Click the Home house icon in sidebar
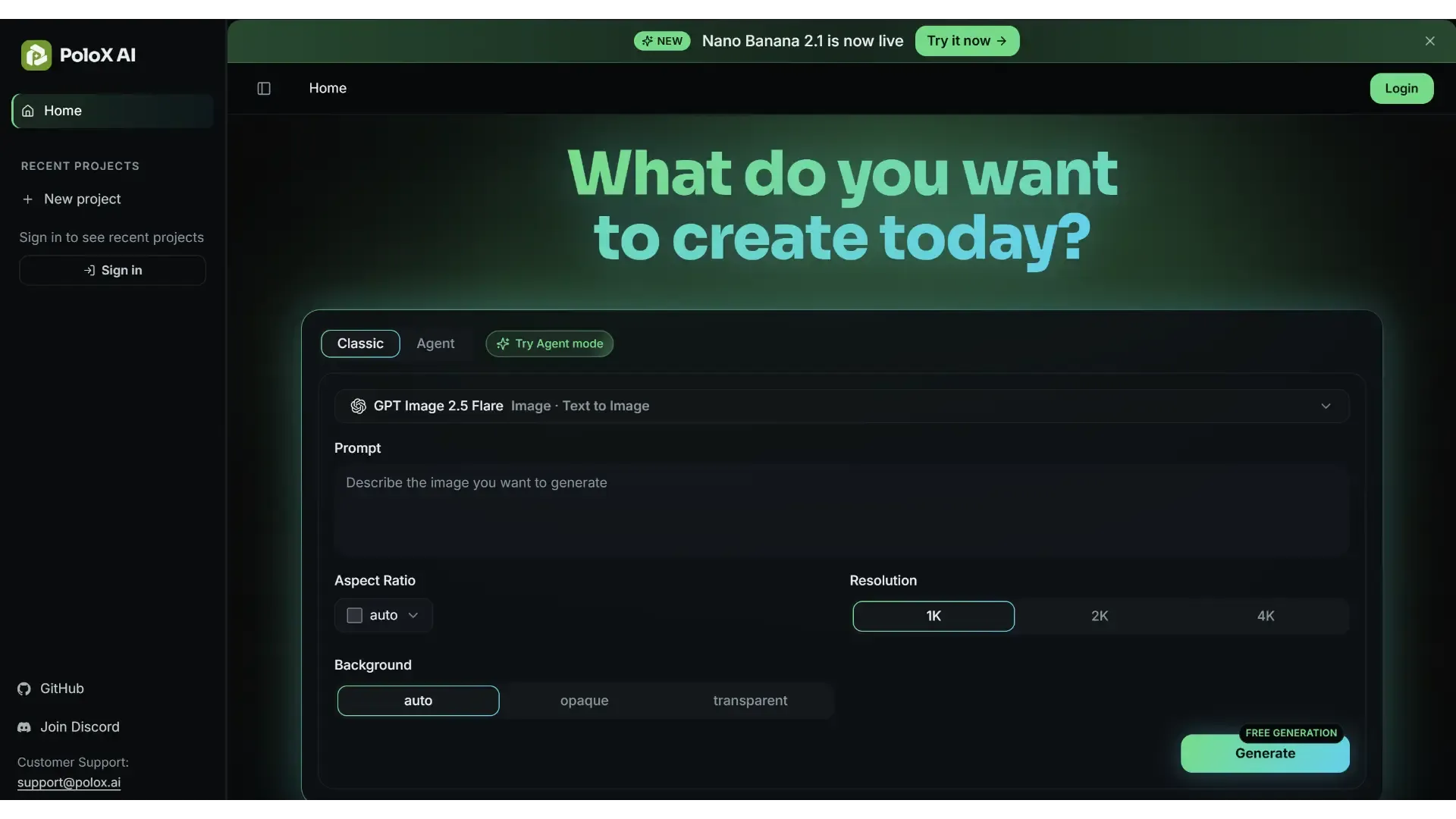This screenshot has width=1456, height=819. (28, 111)
